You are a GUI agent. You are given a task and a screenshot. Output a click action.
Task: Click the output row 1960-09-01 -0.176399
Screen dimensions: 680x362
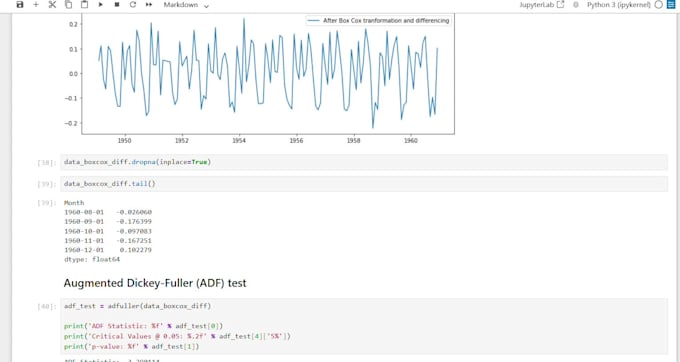pos(108,222)
